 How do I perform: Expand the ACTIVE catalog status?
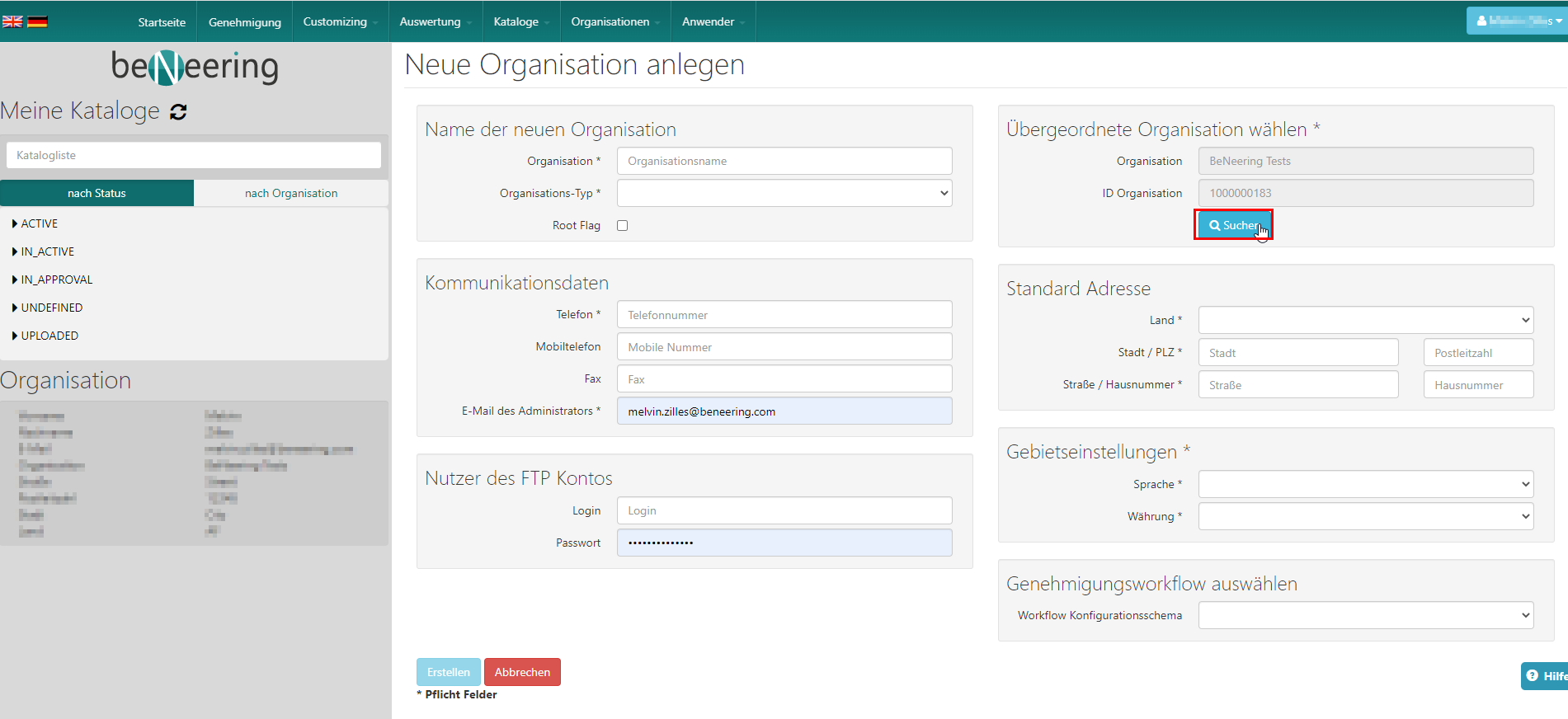pos(39,223)
